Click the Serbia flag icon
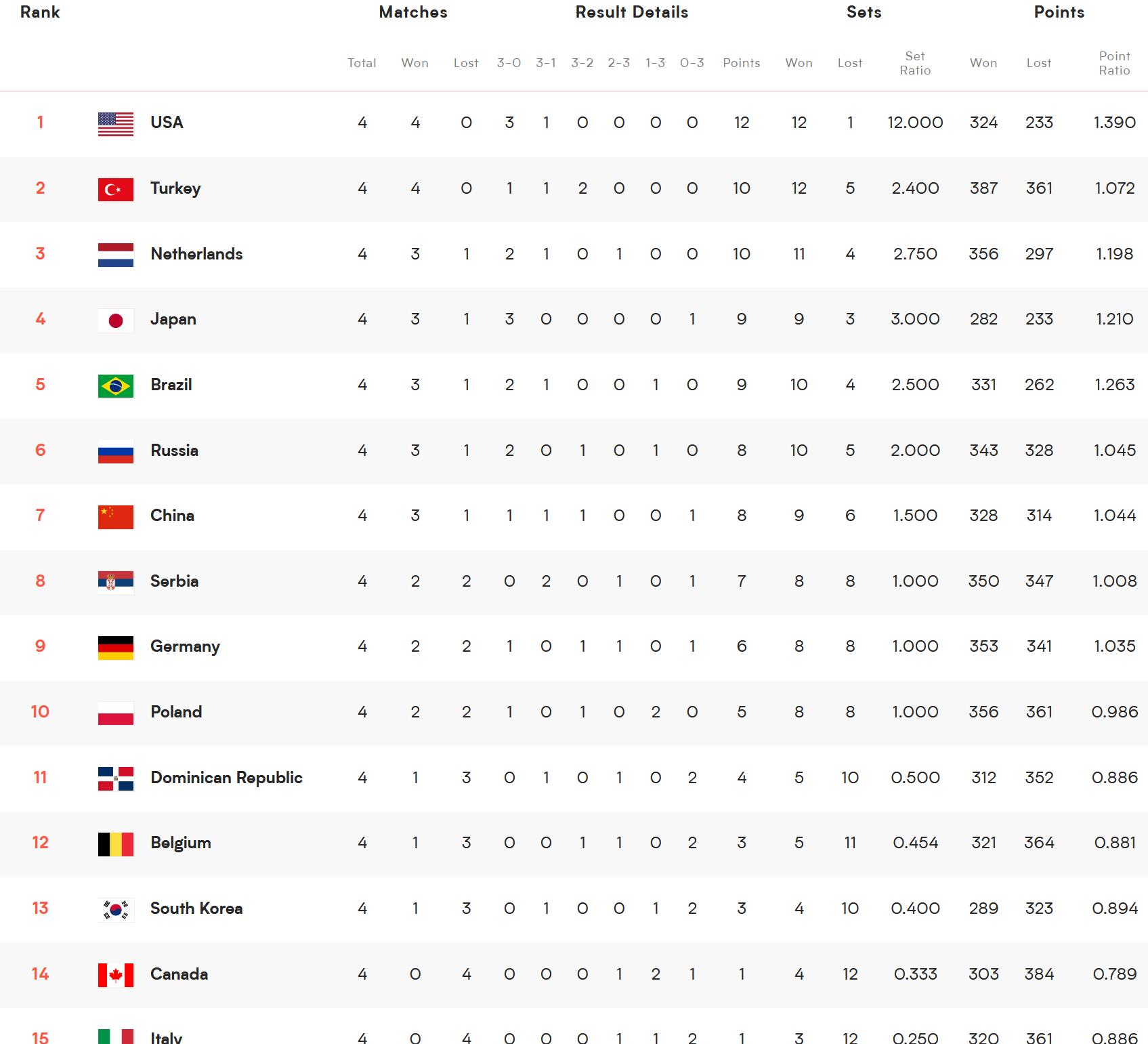The width and height of the screenshot is (1148, 1044). click(116, 582)
